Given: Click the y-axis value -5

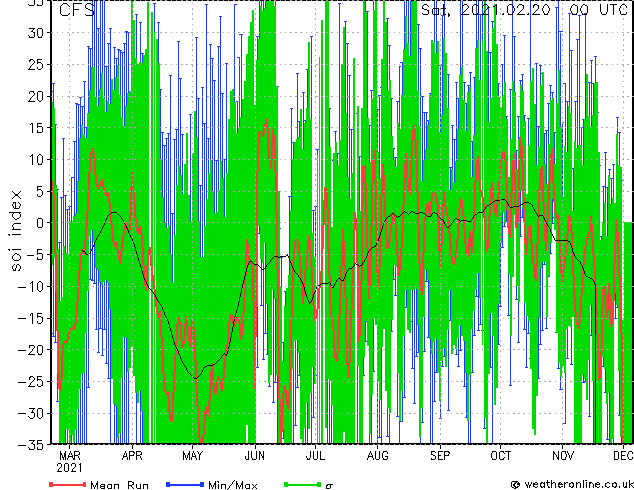Looking at the screenshot, I should [x=36, y=255].
